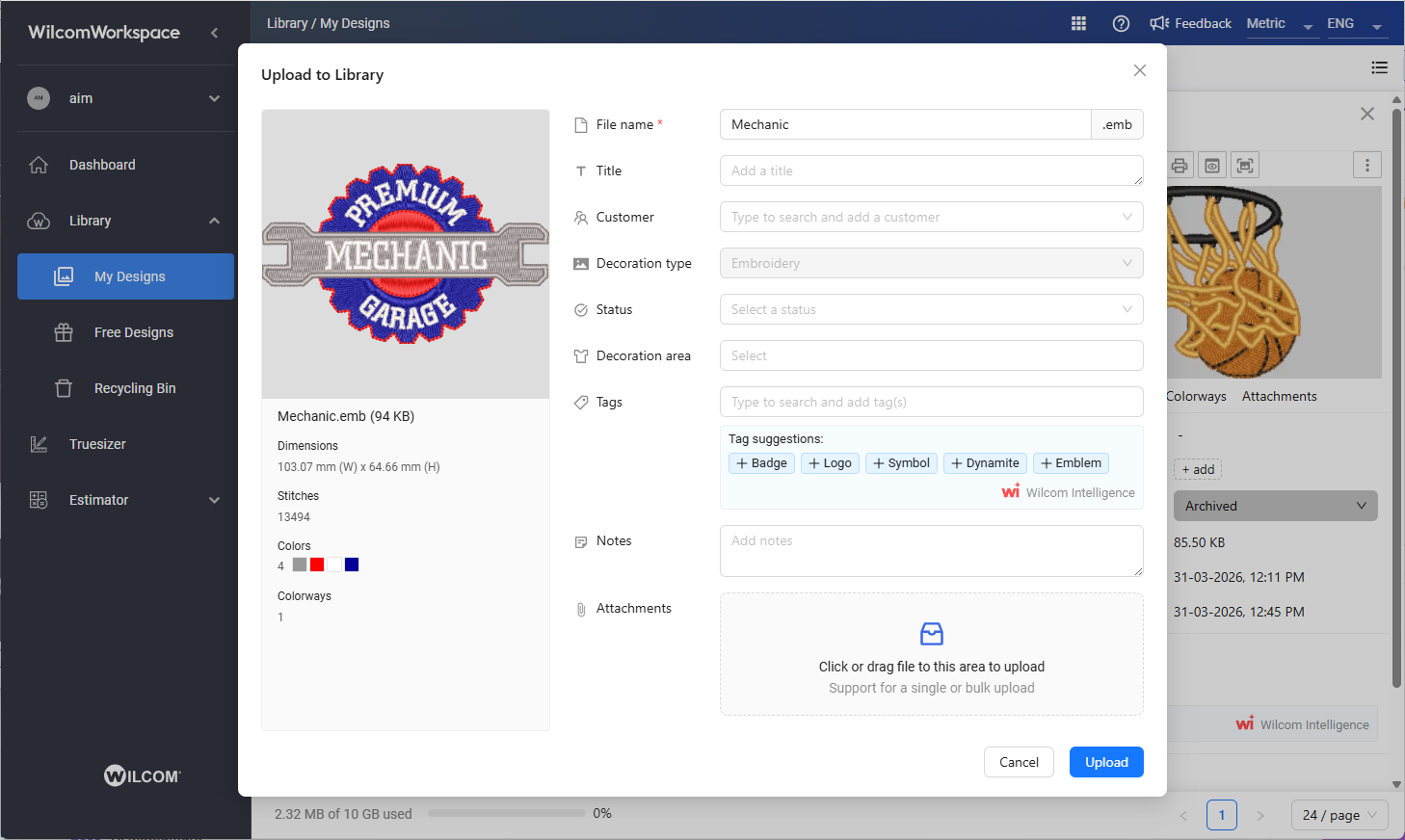Click the help question mark icon
The height and width of the screenshot is (840, 1405).
coord(1121,23)
